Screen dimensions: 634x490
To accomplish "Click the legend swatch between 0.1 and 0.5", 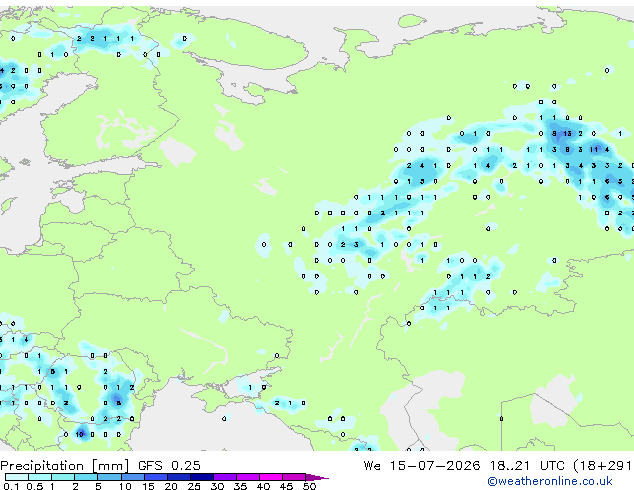I will (17, 477).
